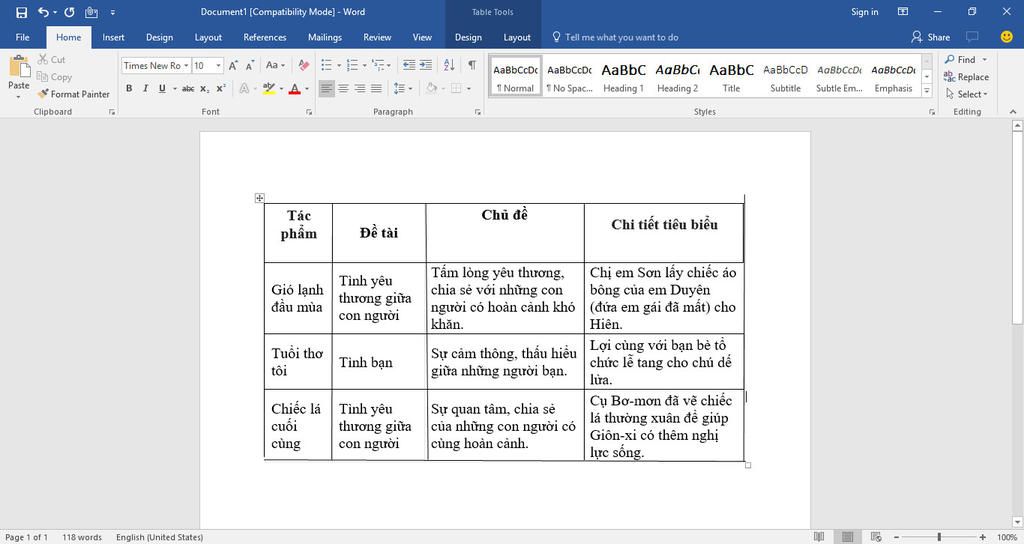Image resolution: width=1024 pixels, height=544 pixels.
Task: Decrease paragraph indent
Action: click(x=409, y=65)
